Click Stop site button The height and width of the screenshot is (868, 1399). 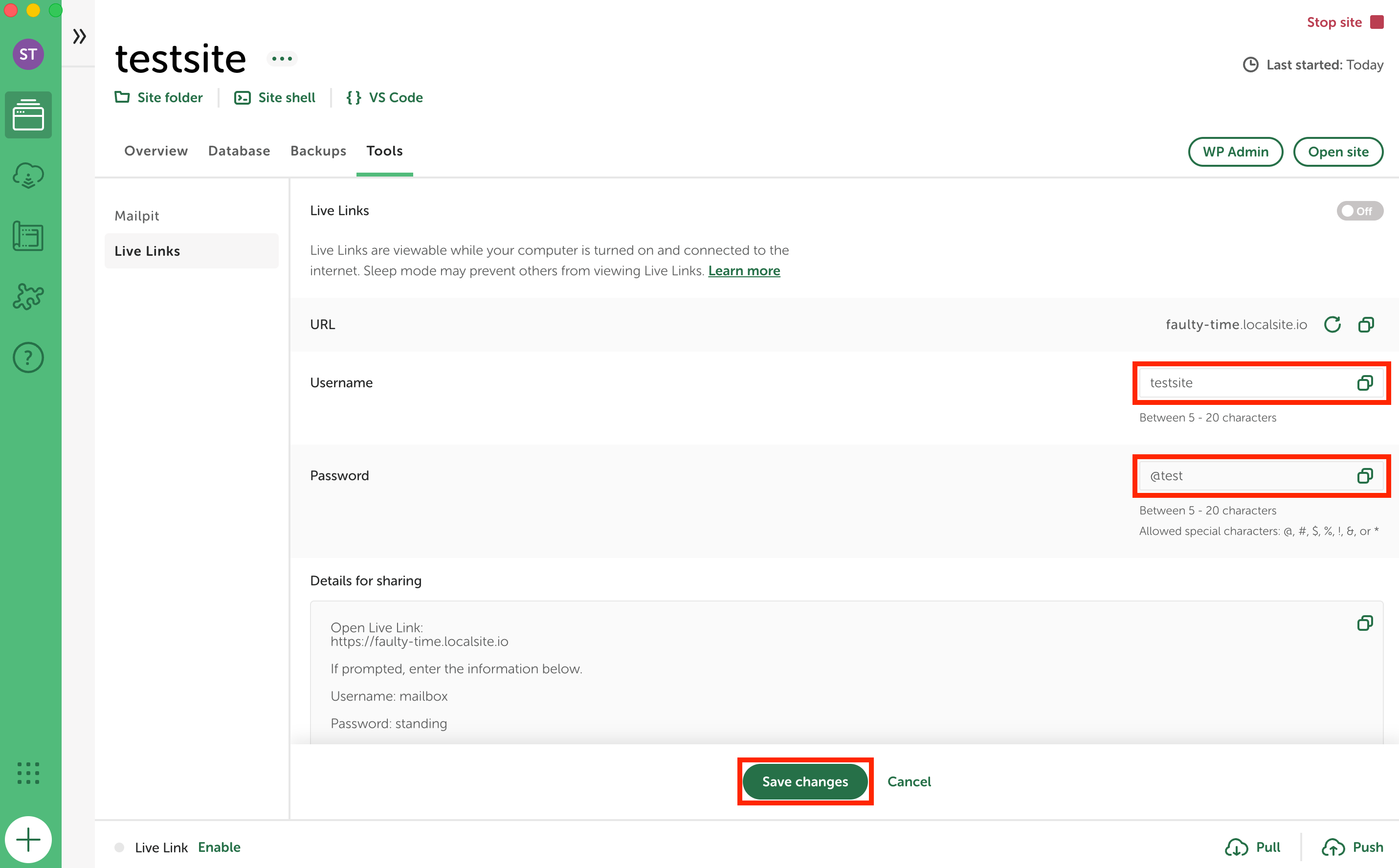(x=1345, y=22)
